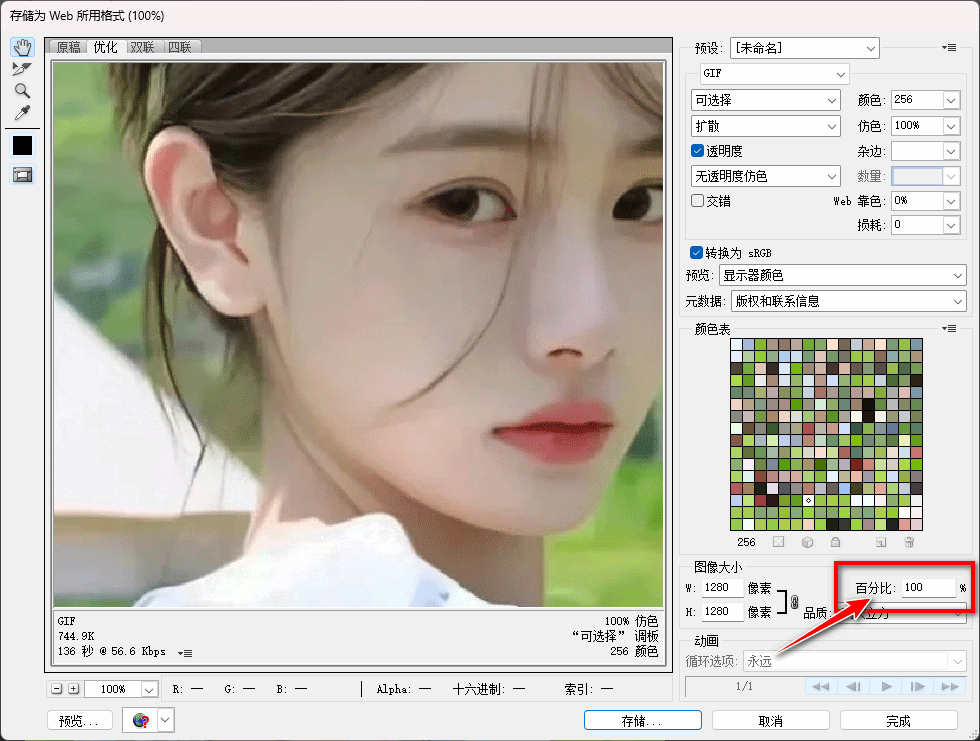Select the Eyedropper tool
Viewport: 980px width, 741px height.
pos(22,113)
